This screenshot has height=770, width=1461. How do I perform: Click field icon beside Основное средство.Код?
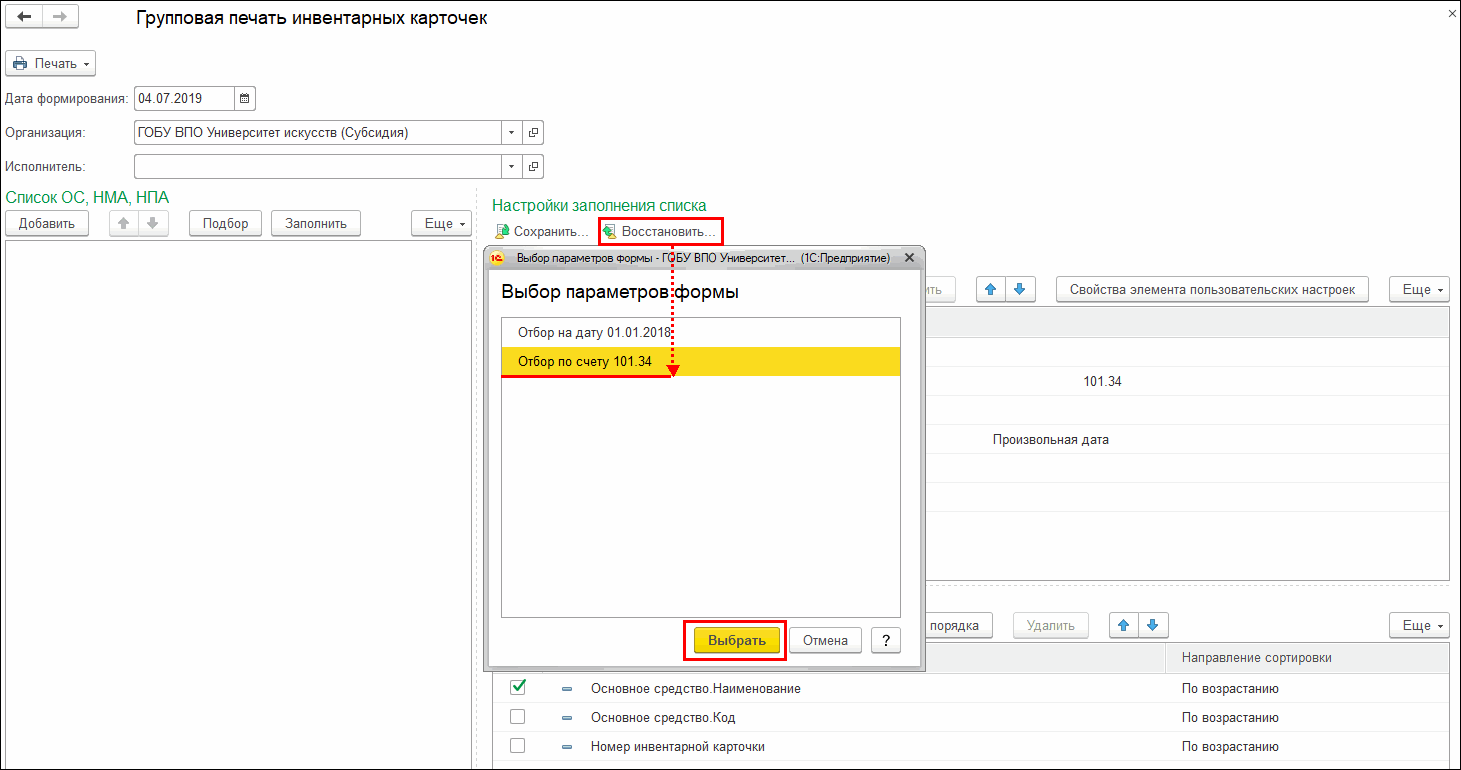567,718
